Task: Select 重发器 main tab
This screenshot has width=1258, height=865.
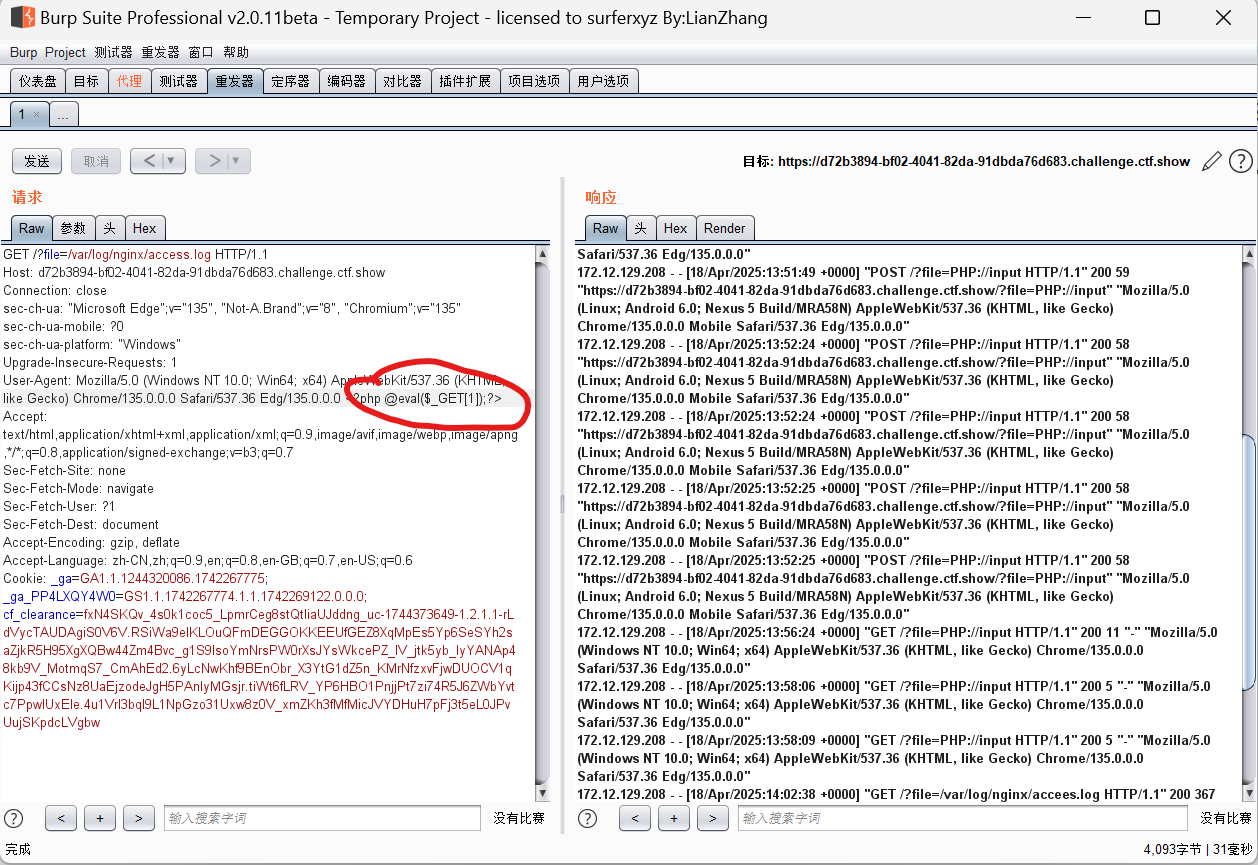Action: coord(235,81)
